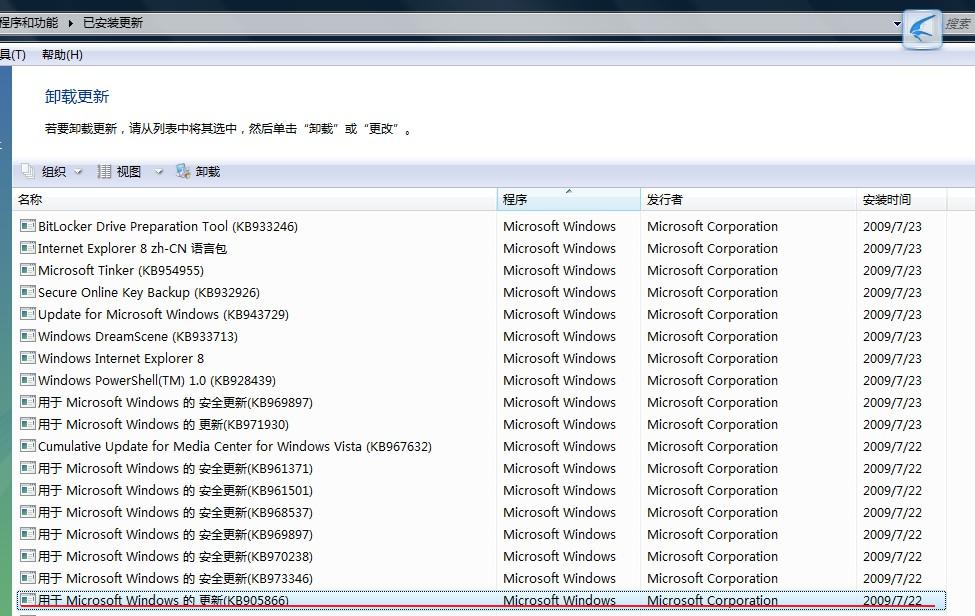Select Windows PowerShell(TM) 1.0 (KB928439)

(157, 380)
